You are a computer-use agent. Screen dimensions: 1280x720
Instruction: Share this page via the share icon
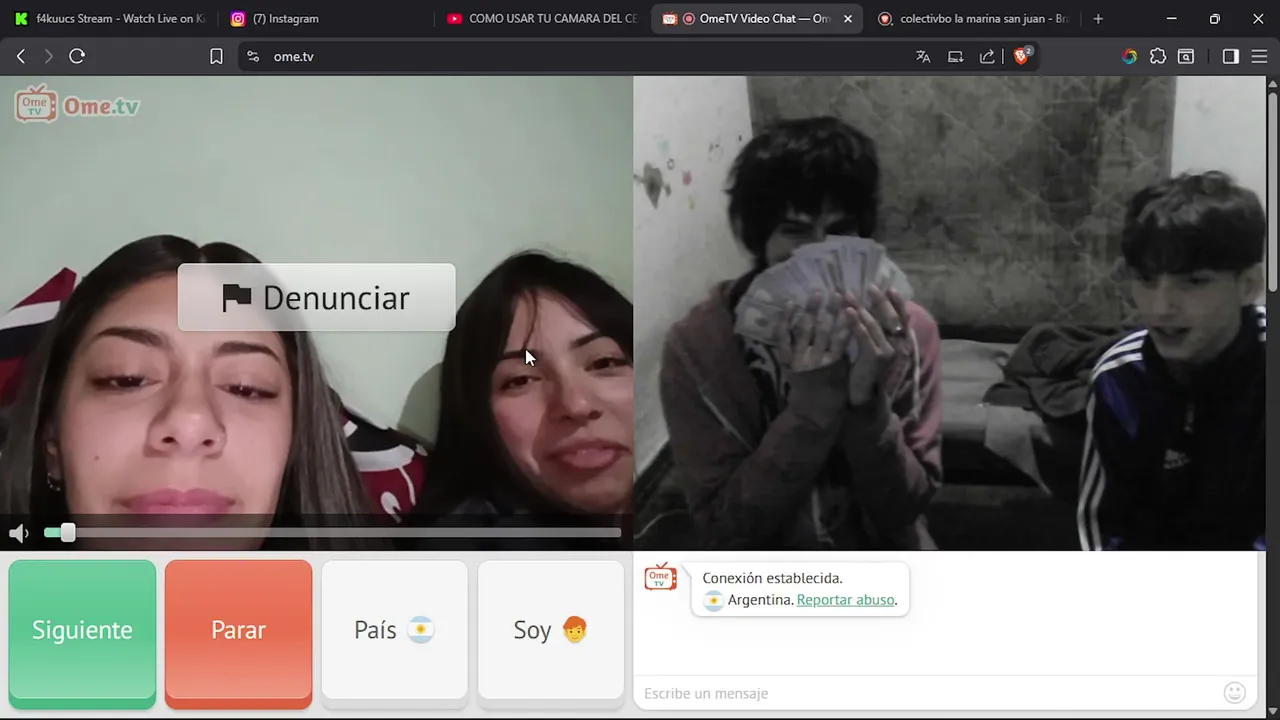987,57
